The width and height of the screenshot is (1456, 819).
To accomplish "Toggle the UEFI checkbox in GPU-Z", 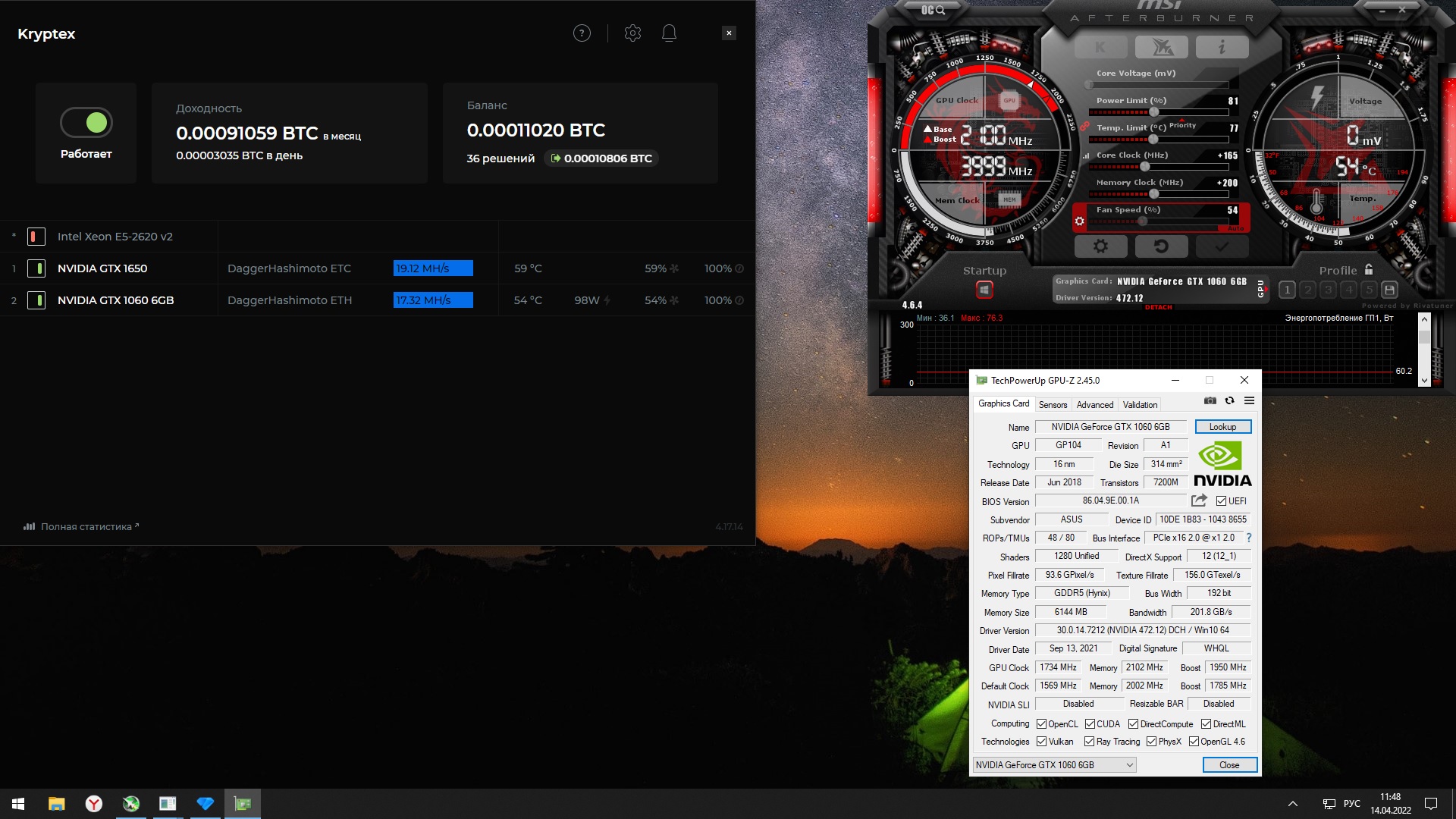I will point(1221,500).
